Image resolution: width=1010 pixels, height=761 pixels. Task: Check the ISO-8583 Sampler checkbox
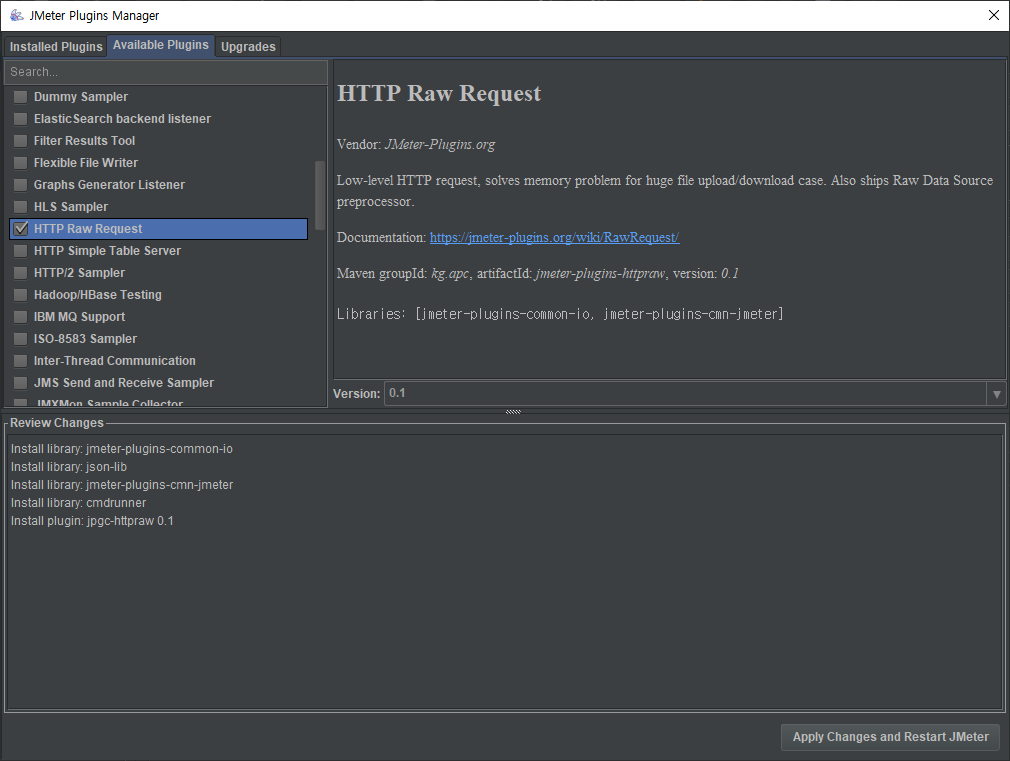pos(21,339)
